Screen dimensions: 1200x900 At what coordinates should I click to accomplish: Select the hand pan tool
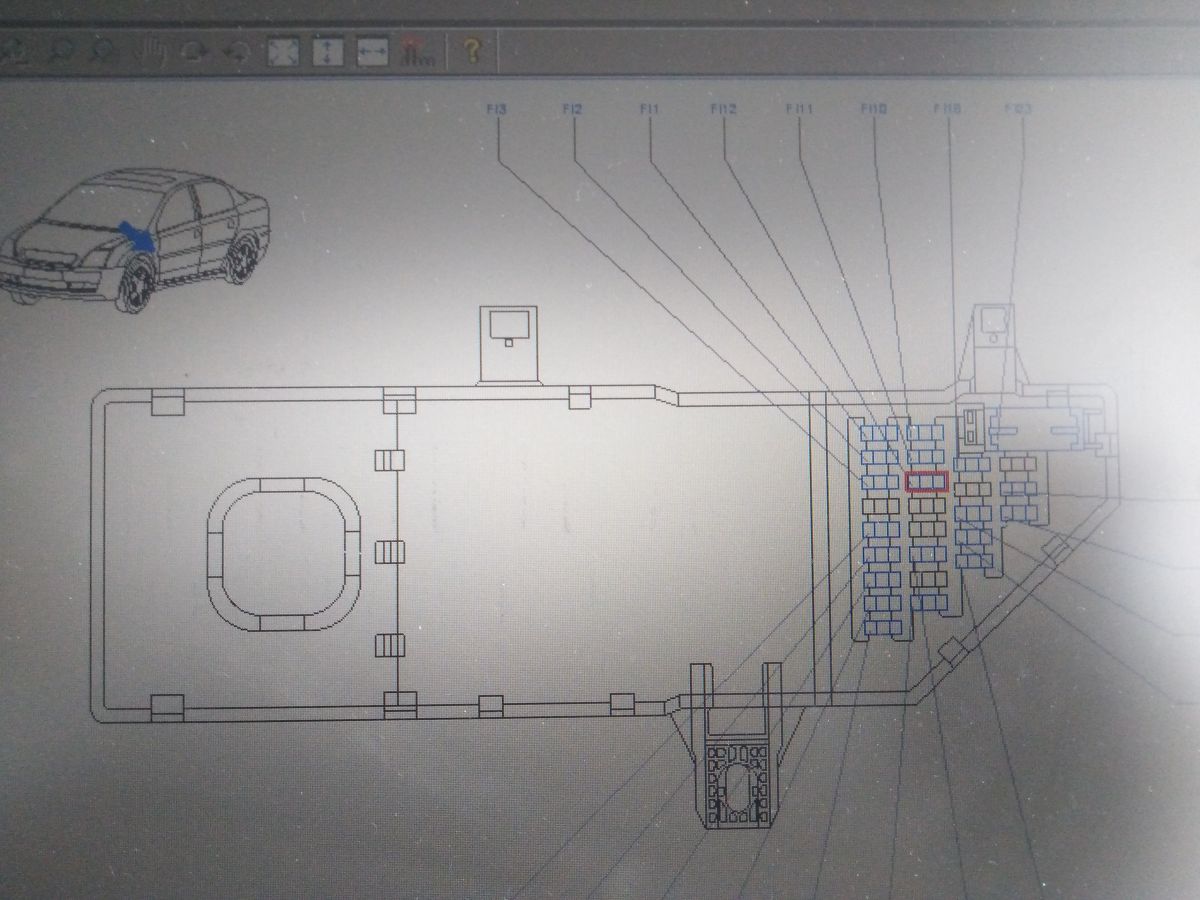(153, 51)
